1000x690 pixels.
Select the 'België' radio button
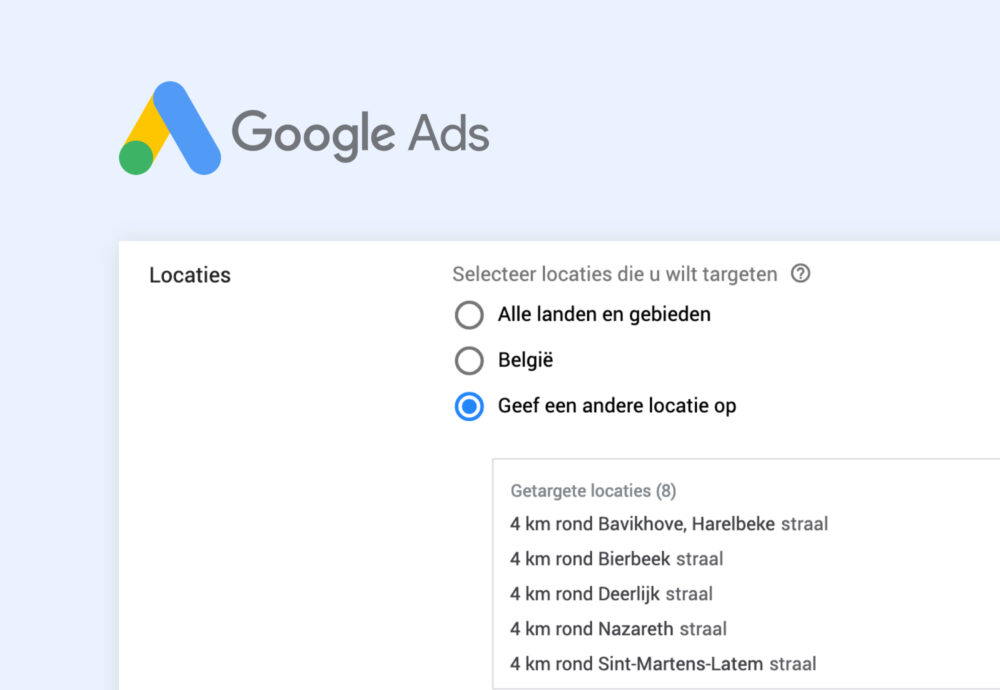(x=469, y=361)
